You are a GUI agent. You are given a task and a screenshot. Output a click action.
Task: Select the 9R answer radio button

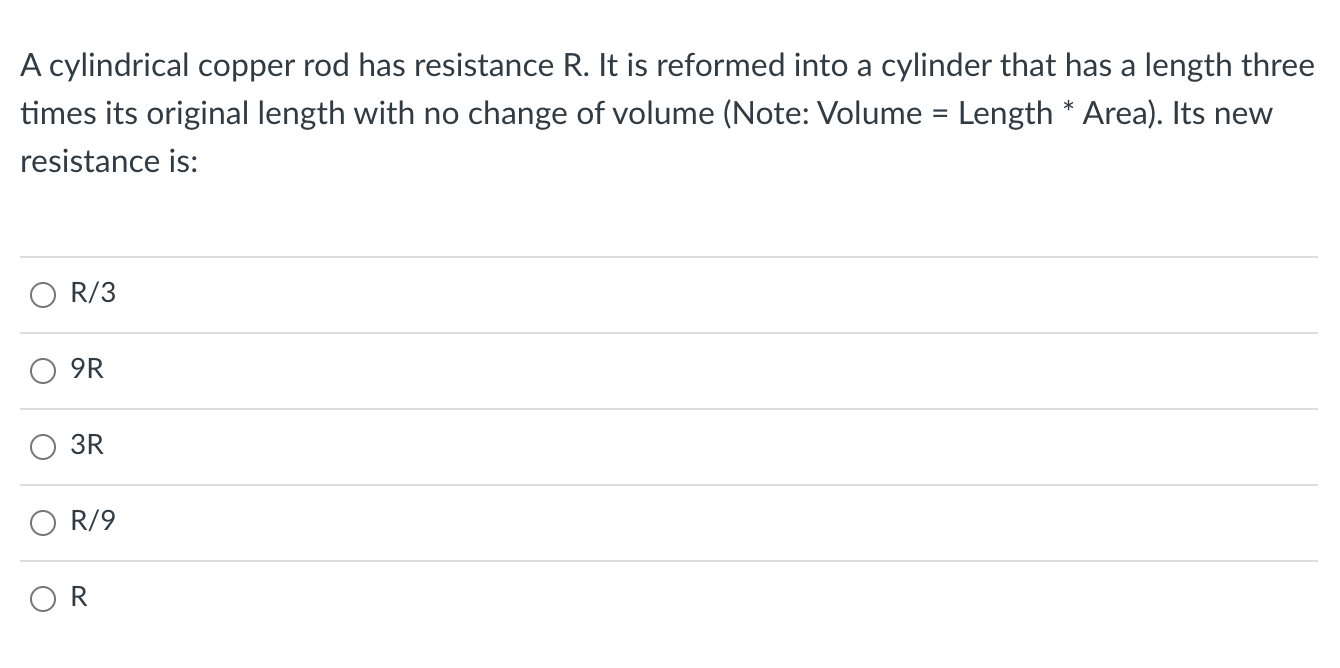(42, 370)
